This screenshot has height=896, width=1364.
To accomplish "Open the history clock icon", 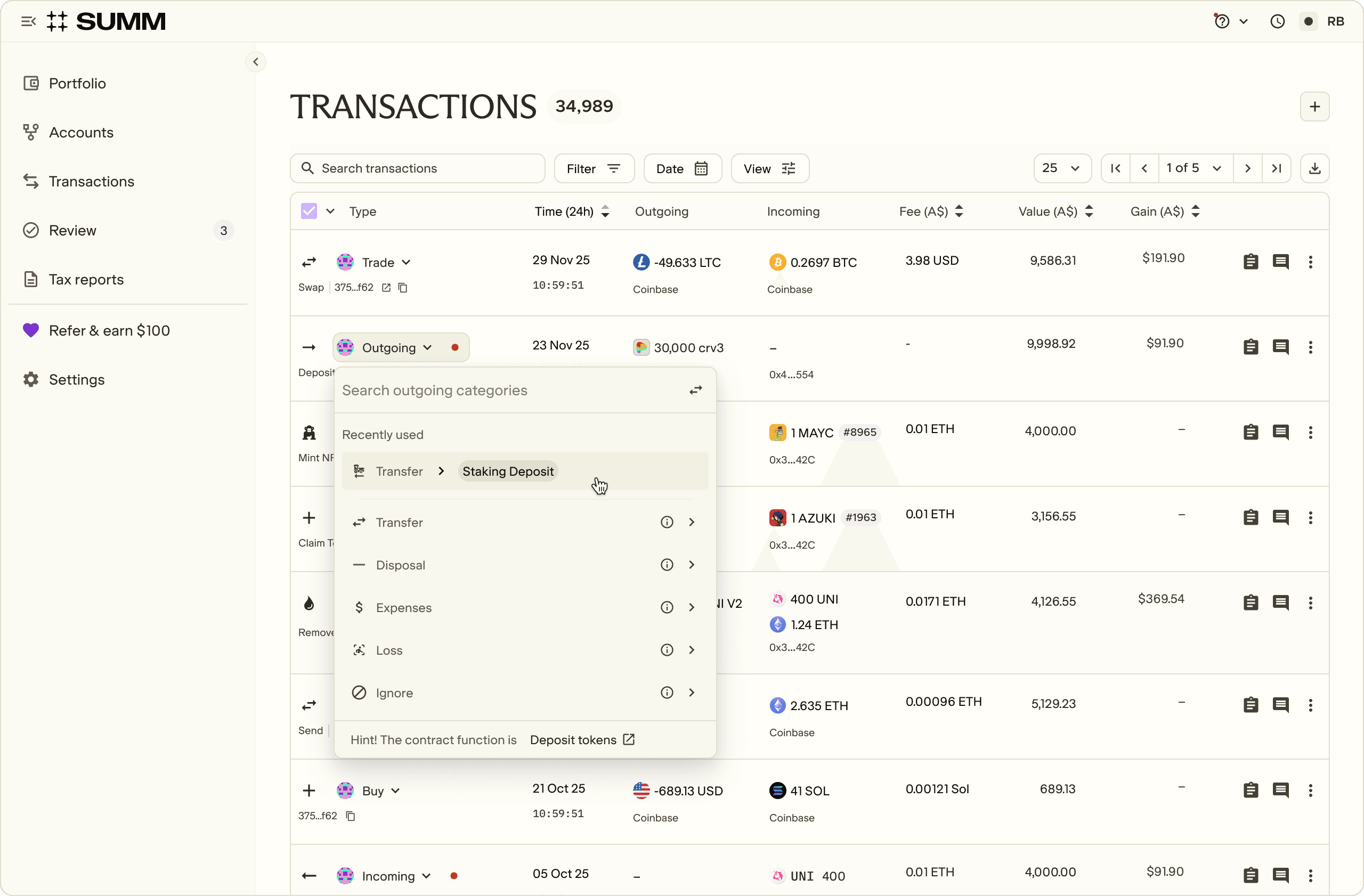I will point(1277,22).
